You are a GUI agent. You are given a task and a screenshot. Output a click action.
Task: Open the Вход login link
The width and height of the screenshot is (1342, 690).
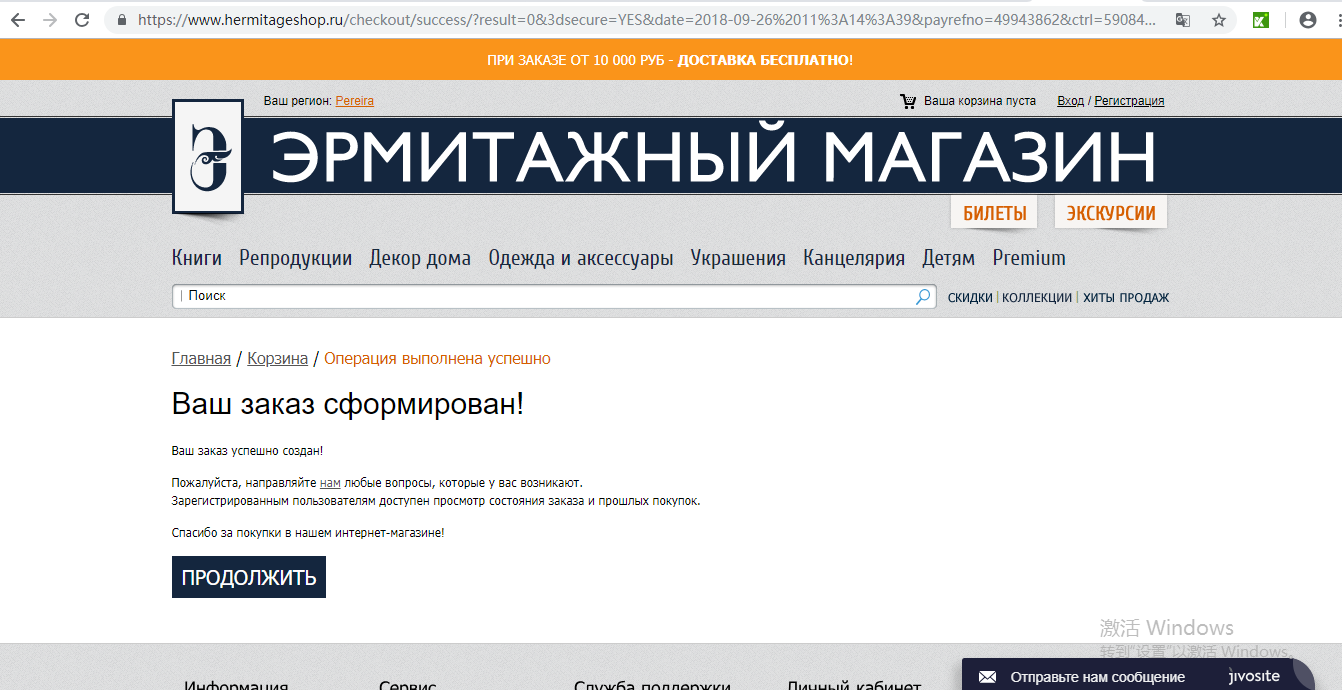(x=1070, y=101)
